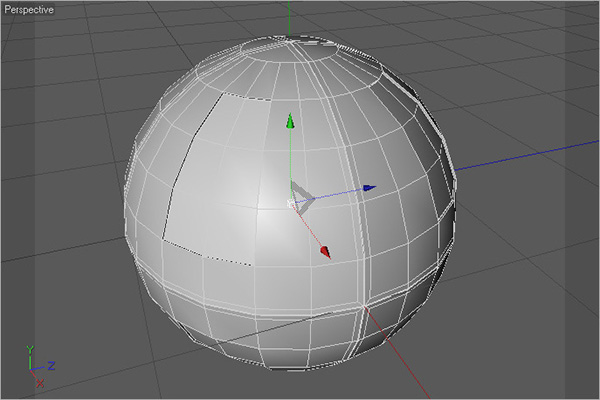Click the Perspective viewport label
The width and height of the screenshot is (600, 400).
click(x=29, y=10)
